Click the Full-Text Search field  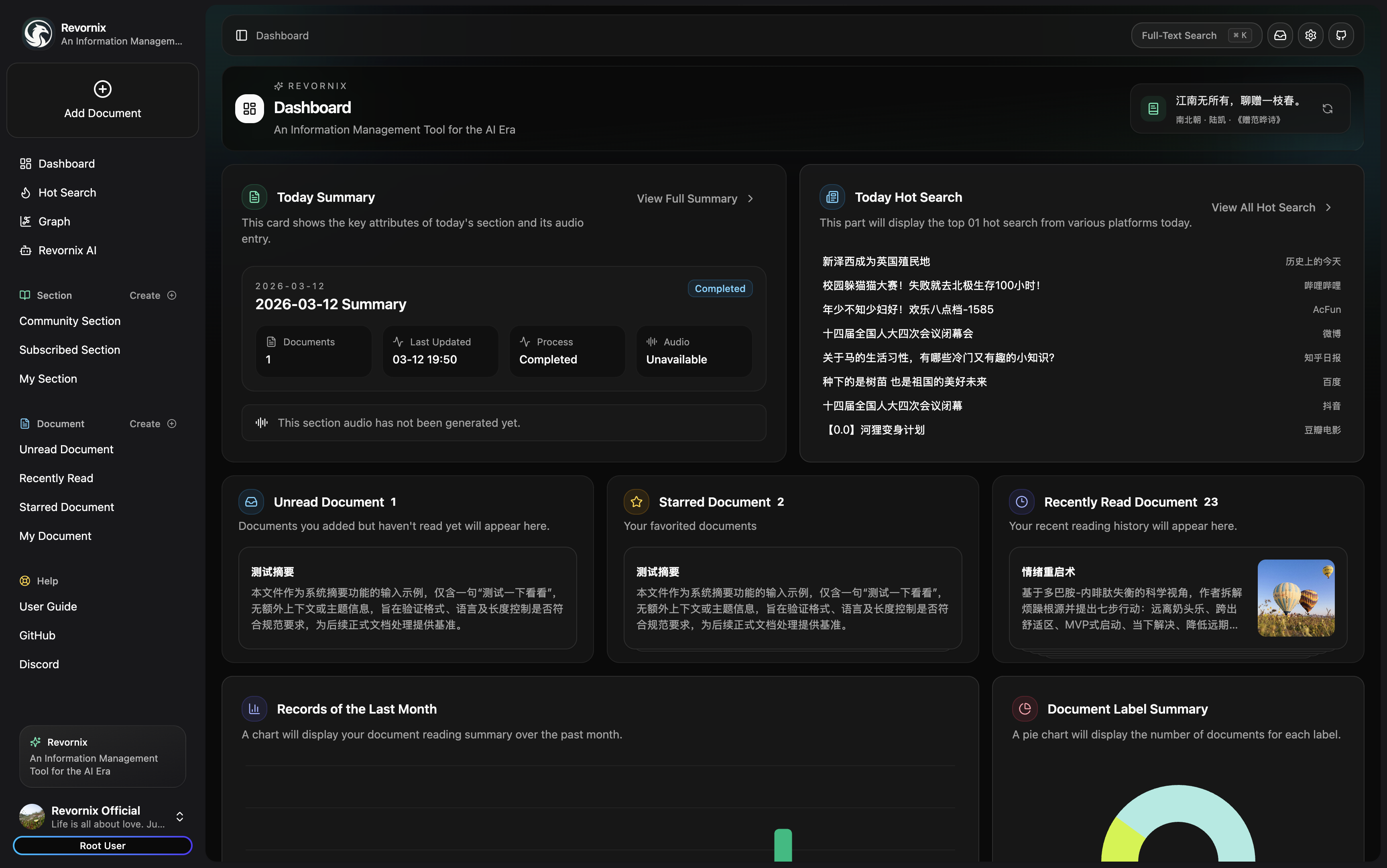click(x=1179, y=36)
